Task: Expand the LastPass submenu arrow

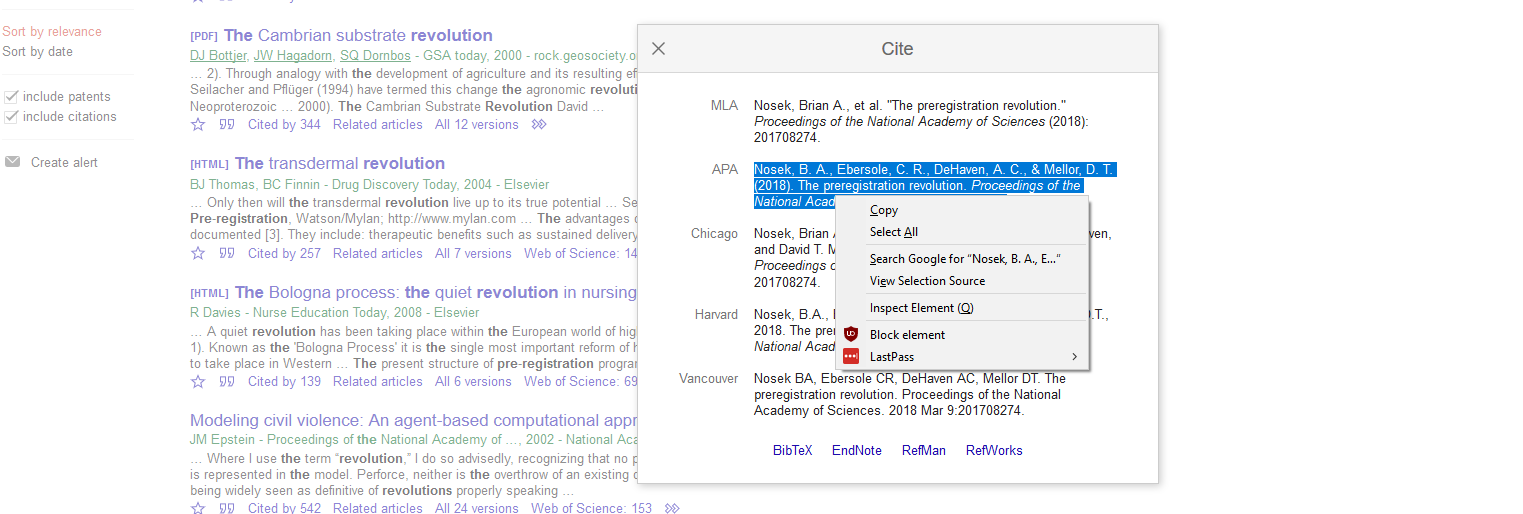Action: click(1075, 357)
